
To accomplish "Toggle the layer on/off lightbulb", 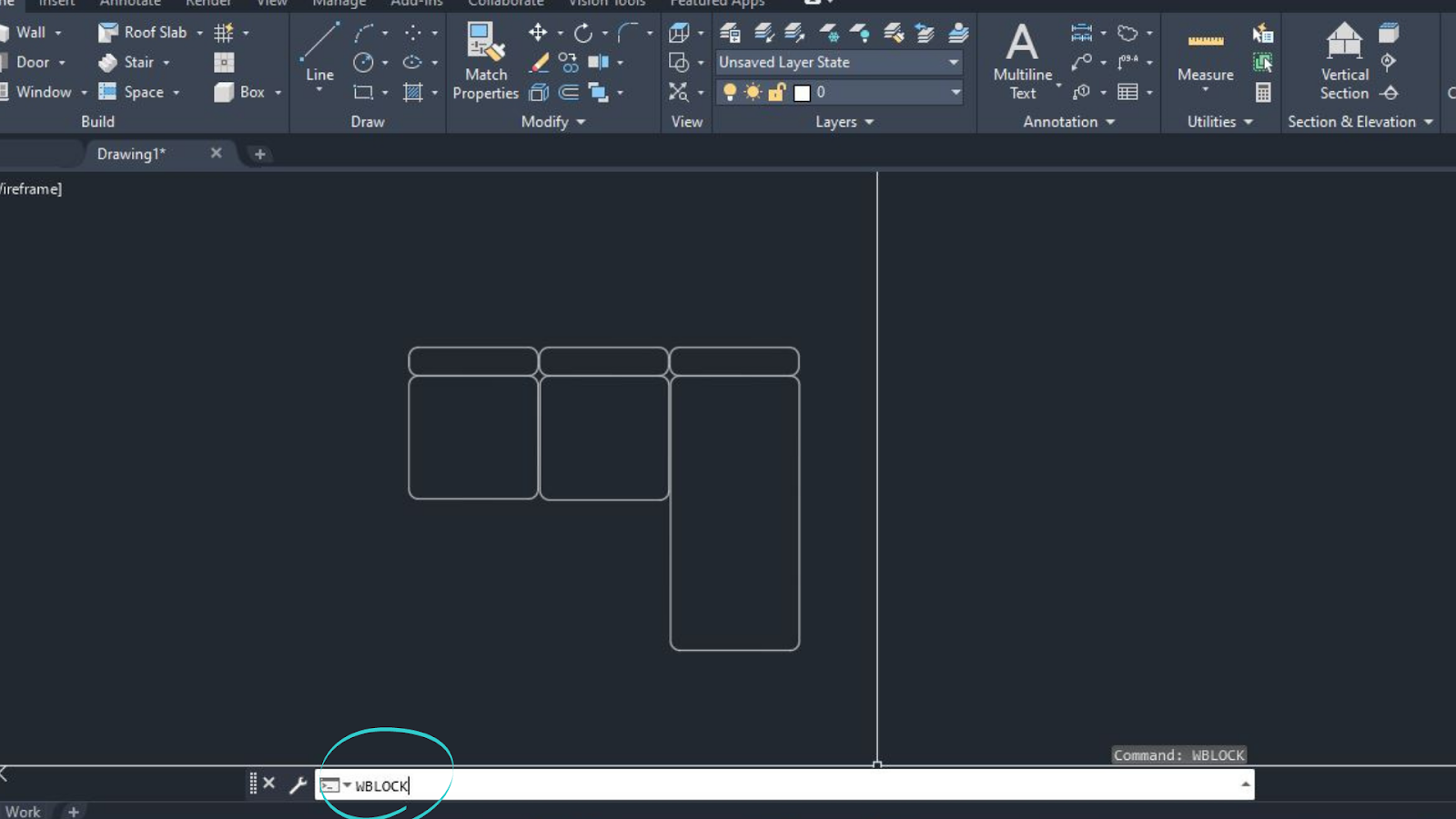I will (728, 92).
